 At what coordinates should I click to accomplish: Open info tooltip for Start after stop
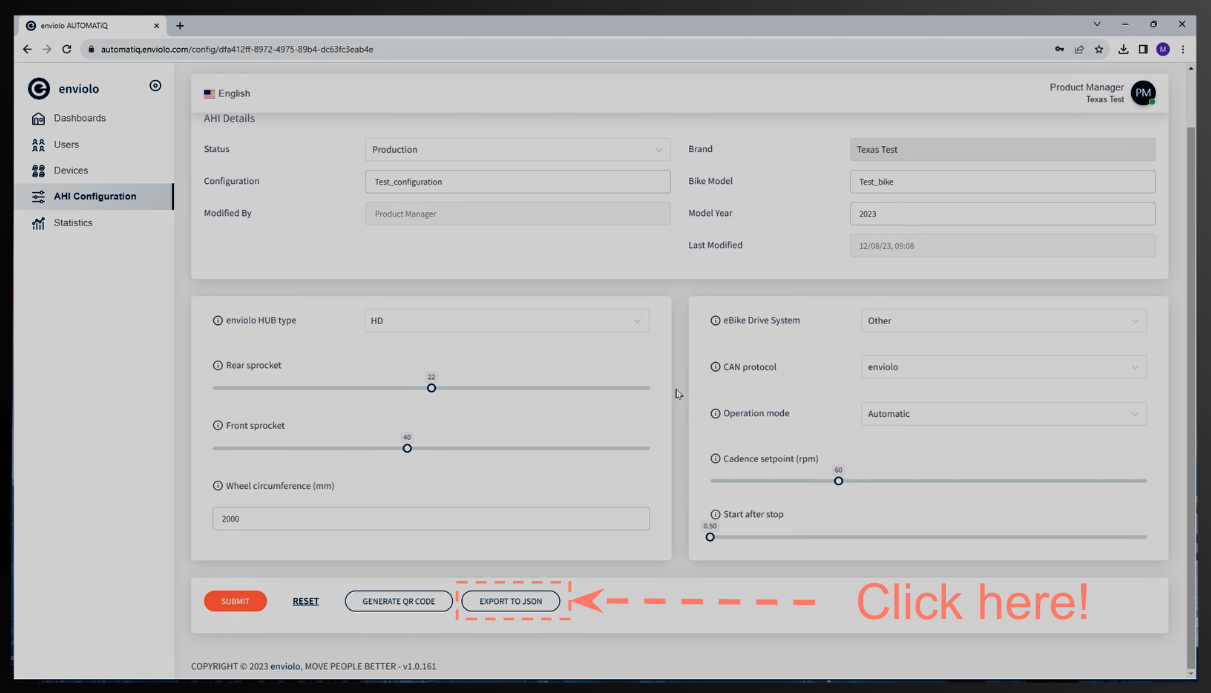(x=715, y=514)
